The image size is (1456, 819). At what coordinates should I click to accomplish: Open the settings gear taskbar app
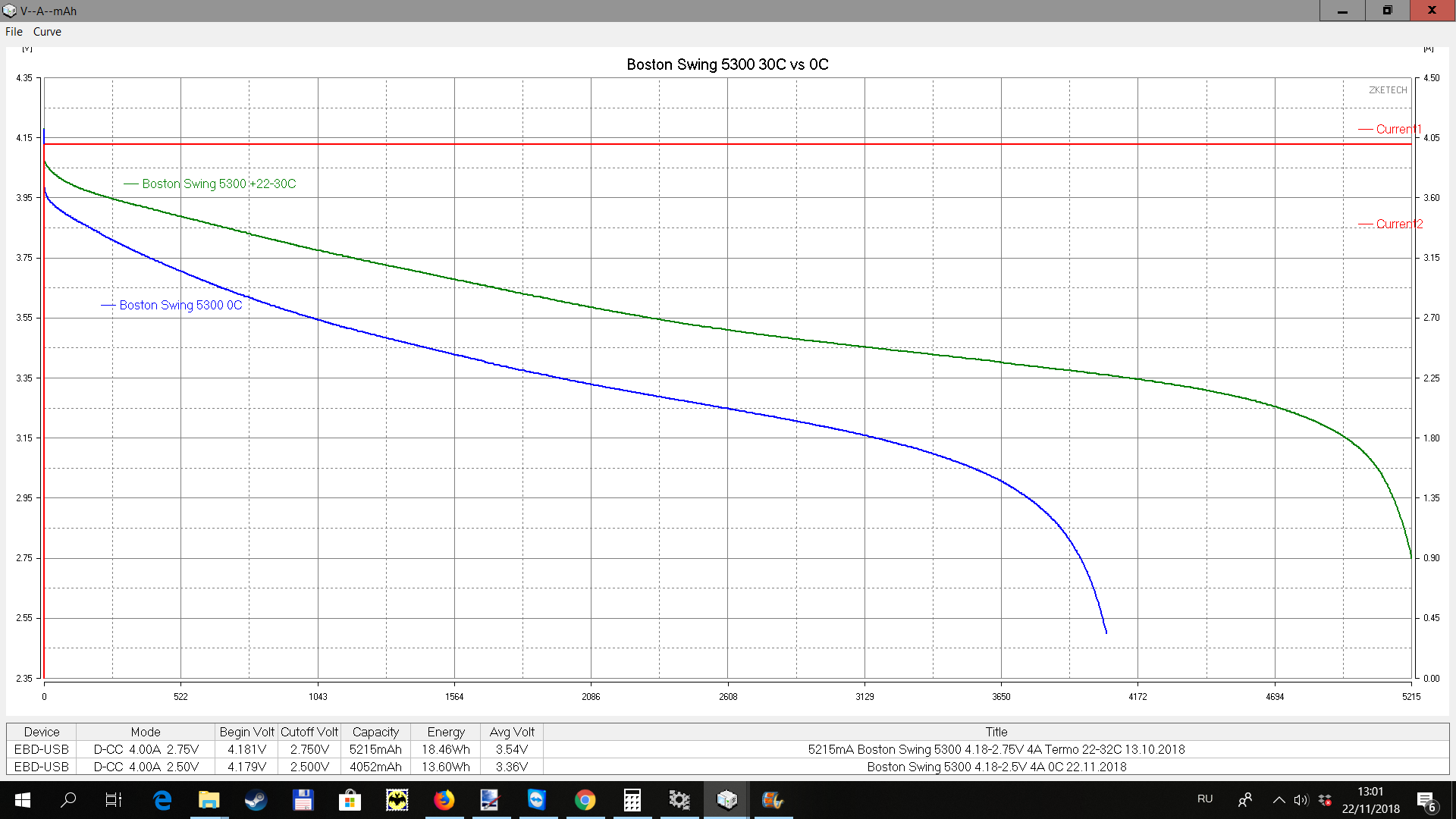coord(679,800)
